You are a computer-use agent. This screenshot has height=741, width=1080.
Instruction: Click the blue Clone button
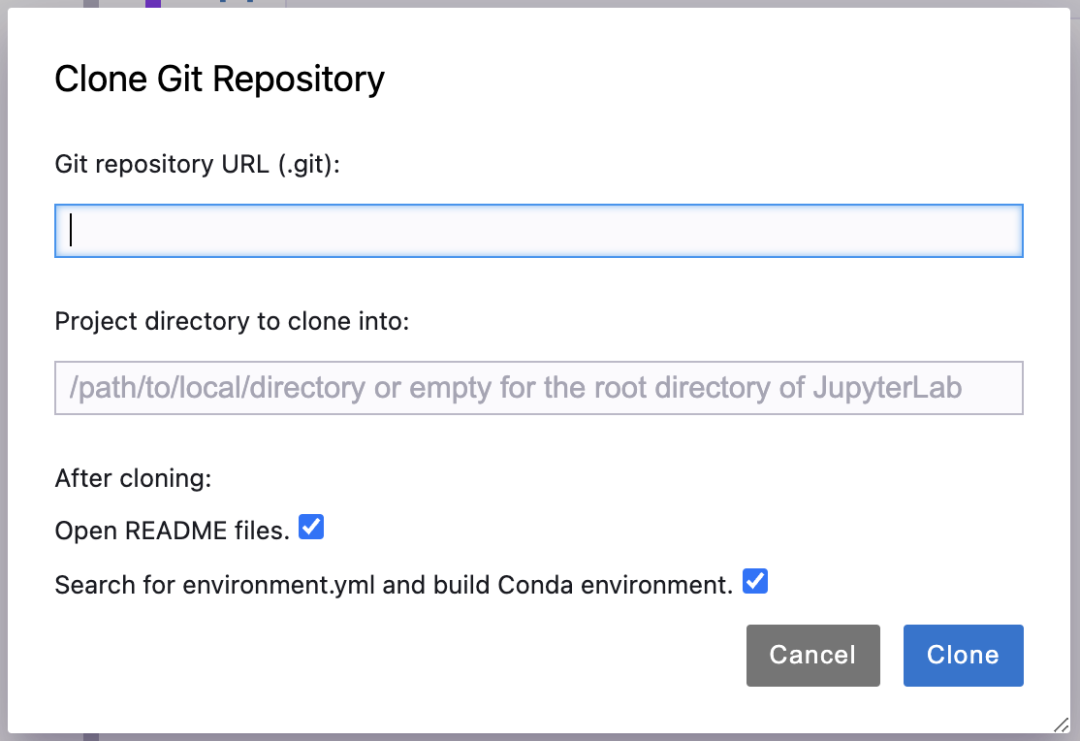click(x=963, y=655)
